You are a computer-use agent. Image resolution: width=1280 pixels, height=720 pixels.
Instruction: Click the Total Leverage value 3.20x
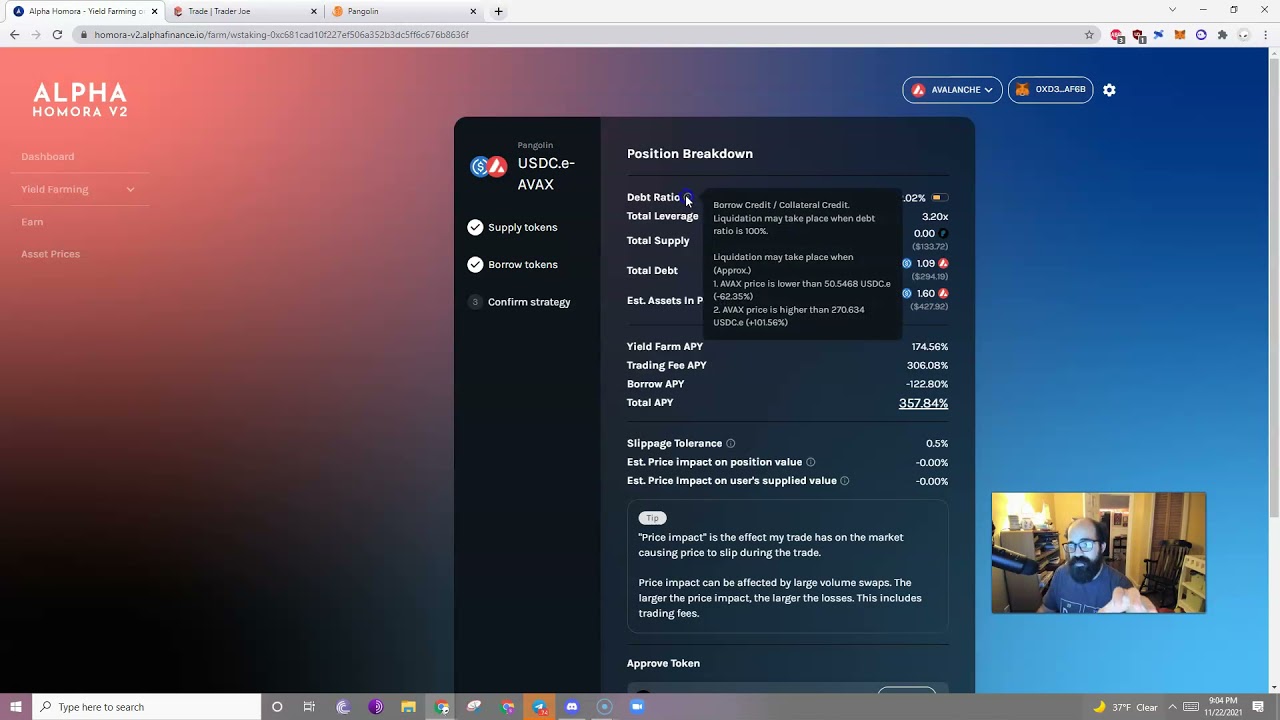[x=935, y=217]
